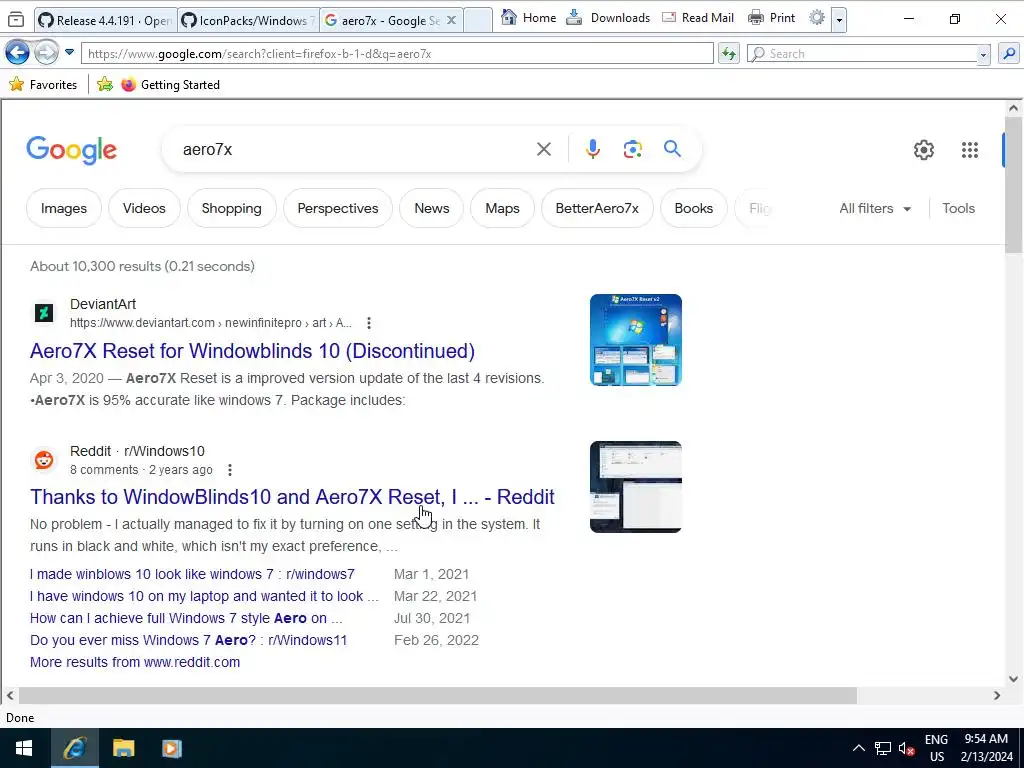Open more options for Reddit result

tap(230, 470)
